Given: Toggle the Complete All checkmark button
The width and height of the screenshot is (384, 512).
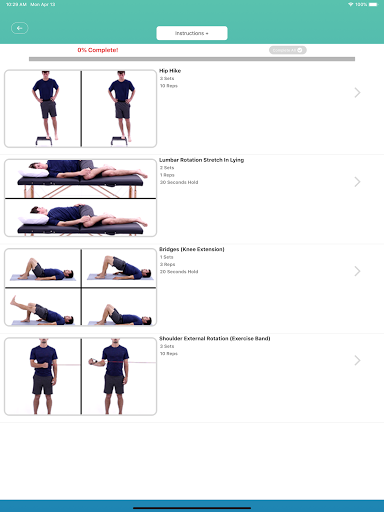Looking at the screenshot, I should [x=288, y=50].
